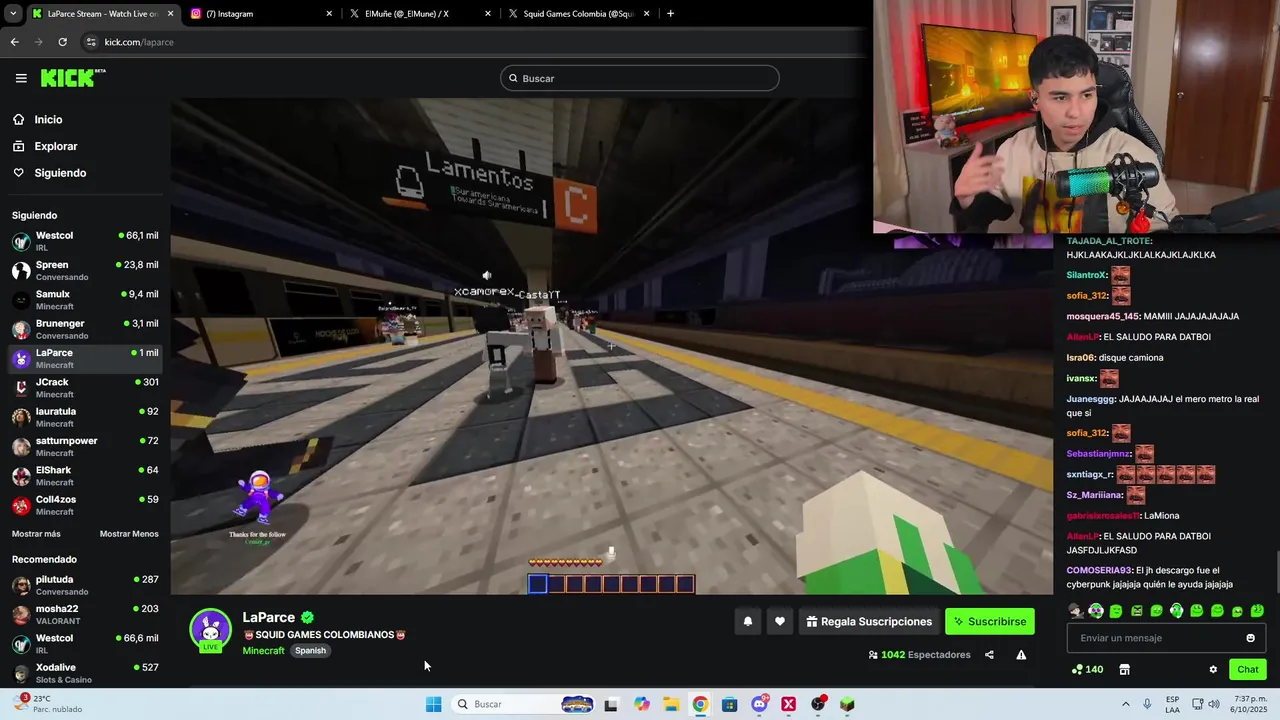Open the Kick hamburger menu
Screen dimensions: 1280x720
coord(21,78)
